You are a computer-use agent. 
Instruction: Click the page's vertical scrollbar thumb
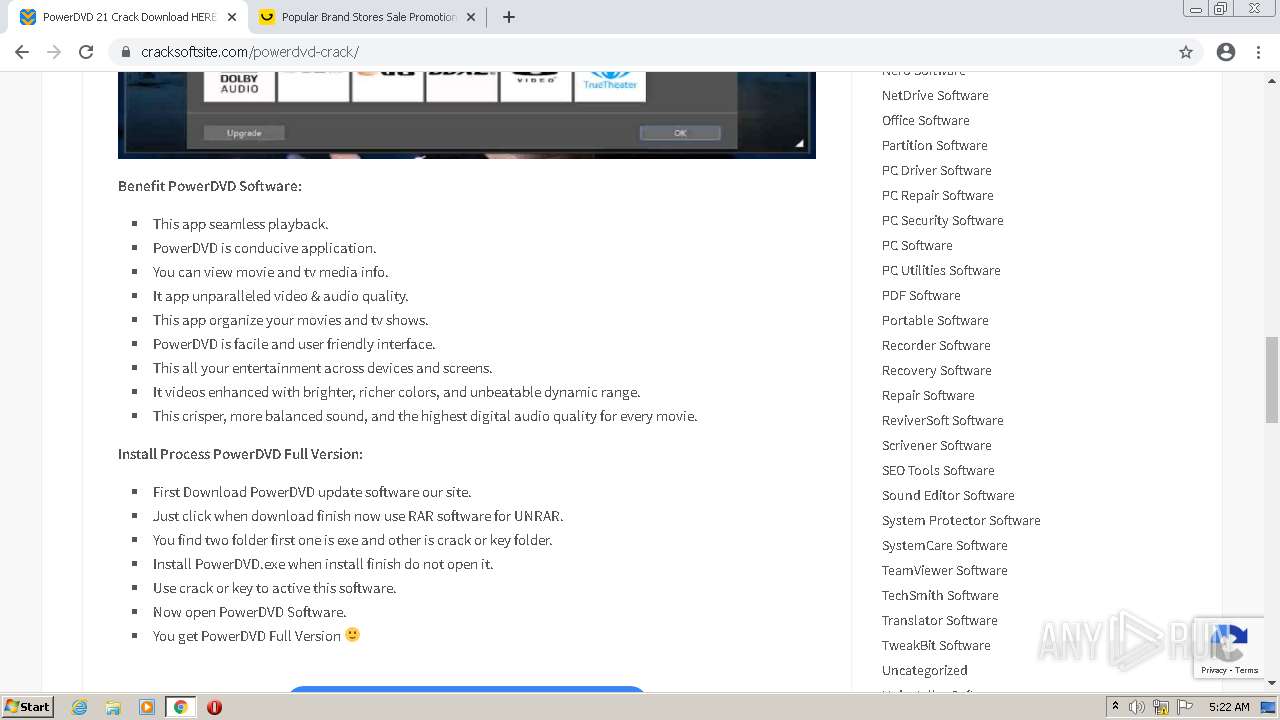(1272, 380)
